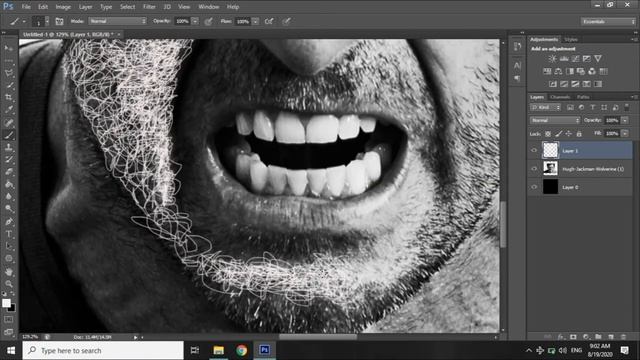
Task: Add a Curves adjustment
Action: coord(576,59)
